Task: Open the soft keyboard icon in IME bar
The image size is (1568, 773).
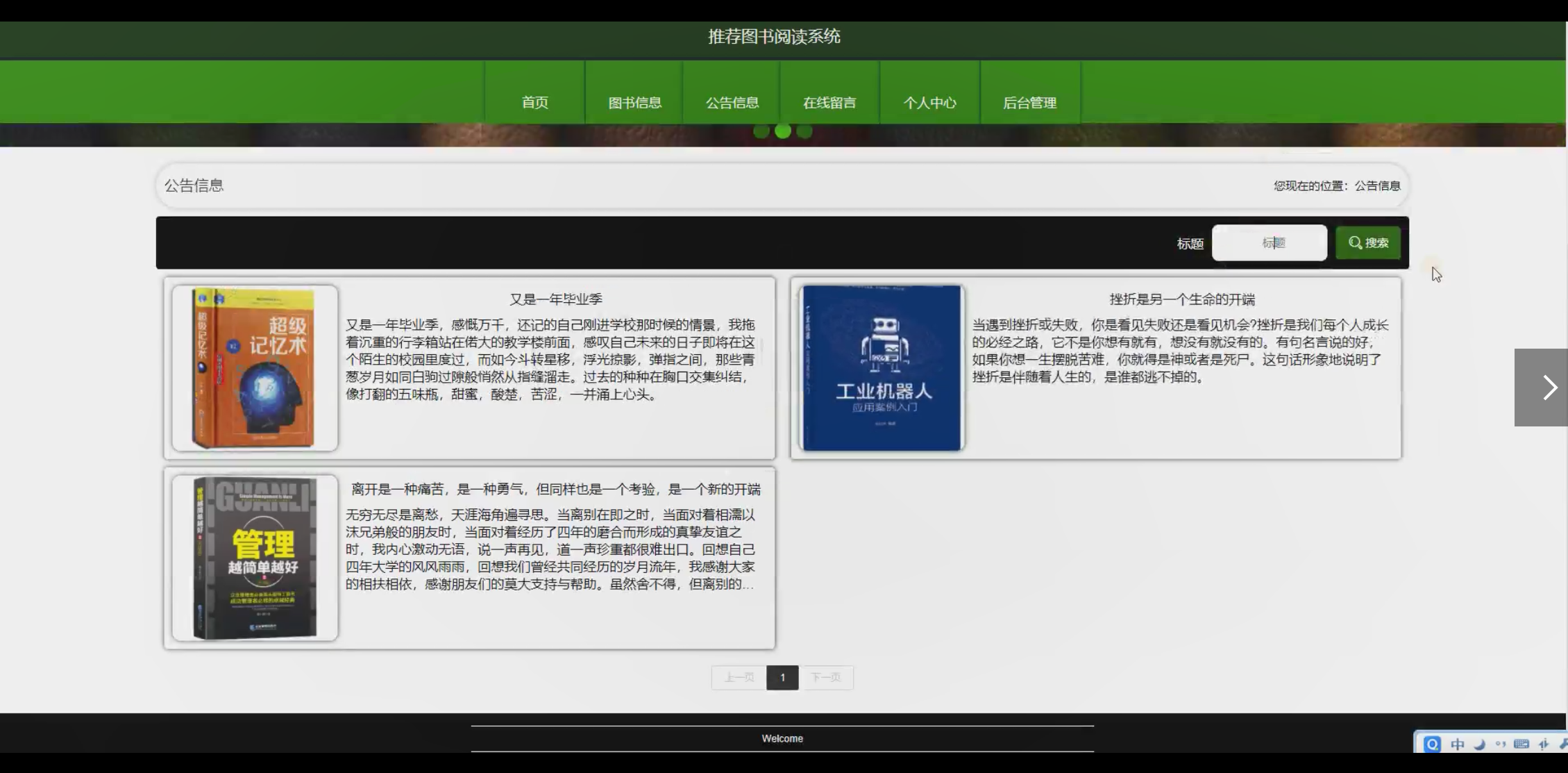Action: (1521, 744)
